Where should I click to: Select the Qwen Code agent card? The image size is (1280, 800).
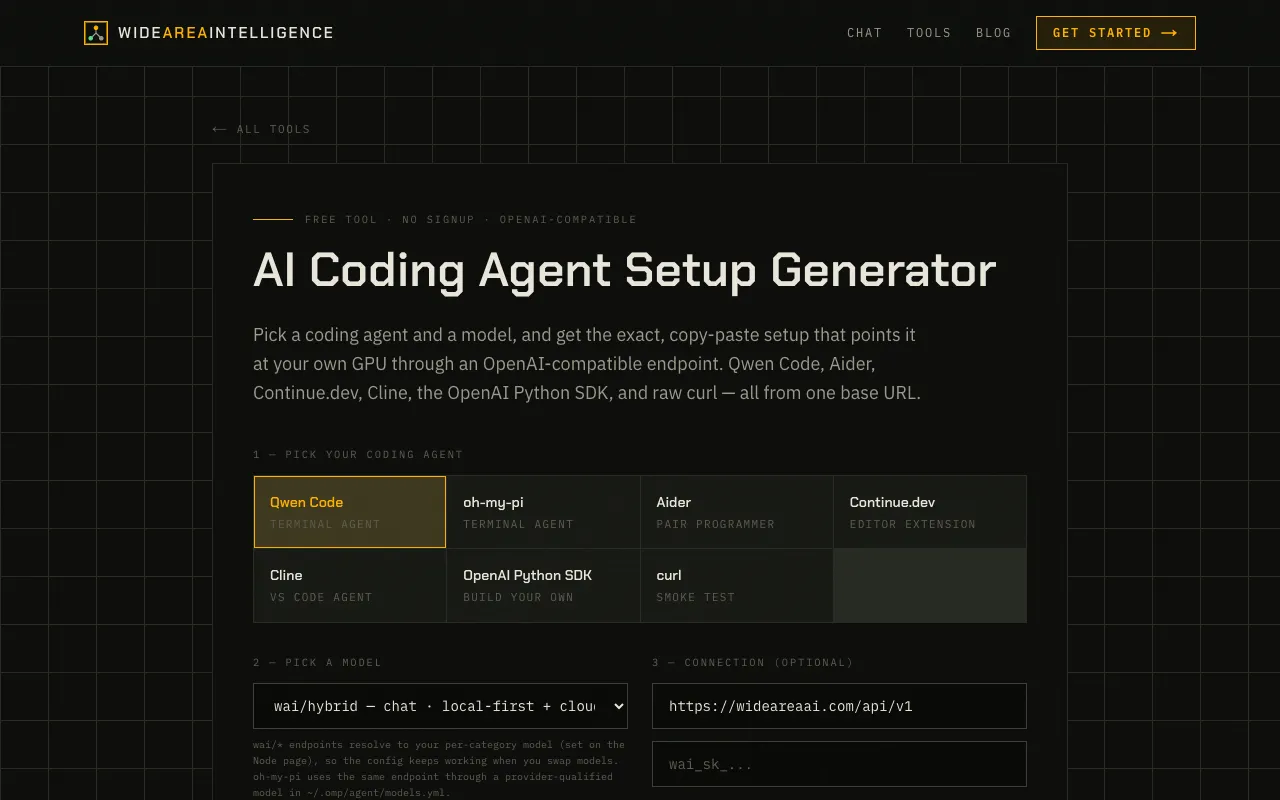350,512
